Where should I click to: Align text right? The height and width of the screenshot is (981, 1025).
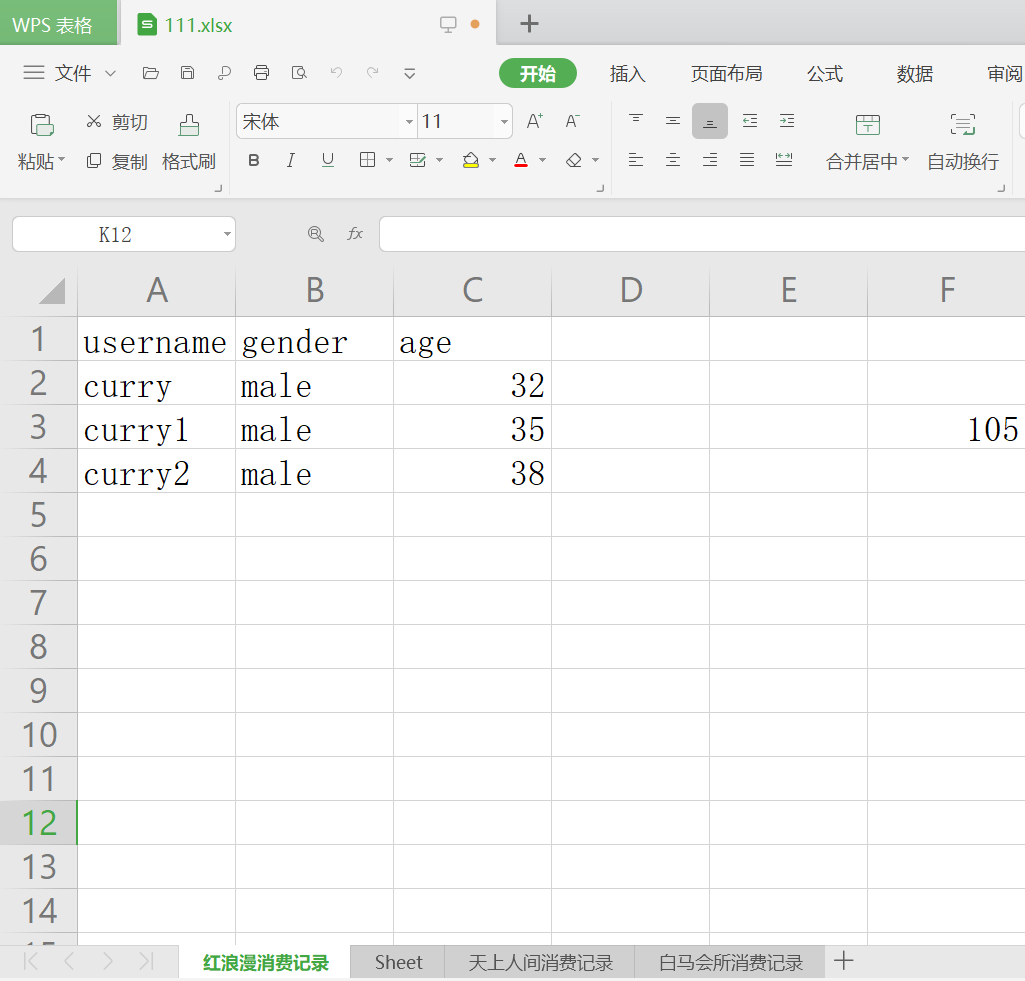(710, 160)
